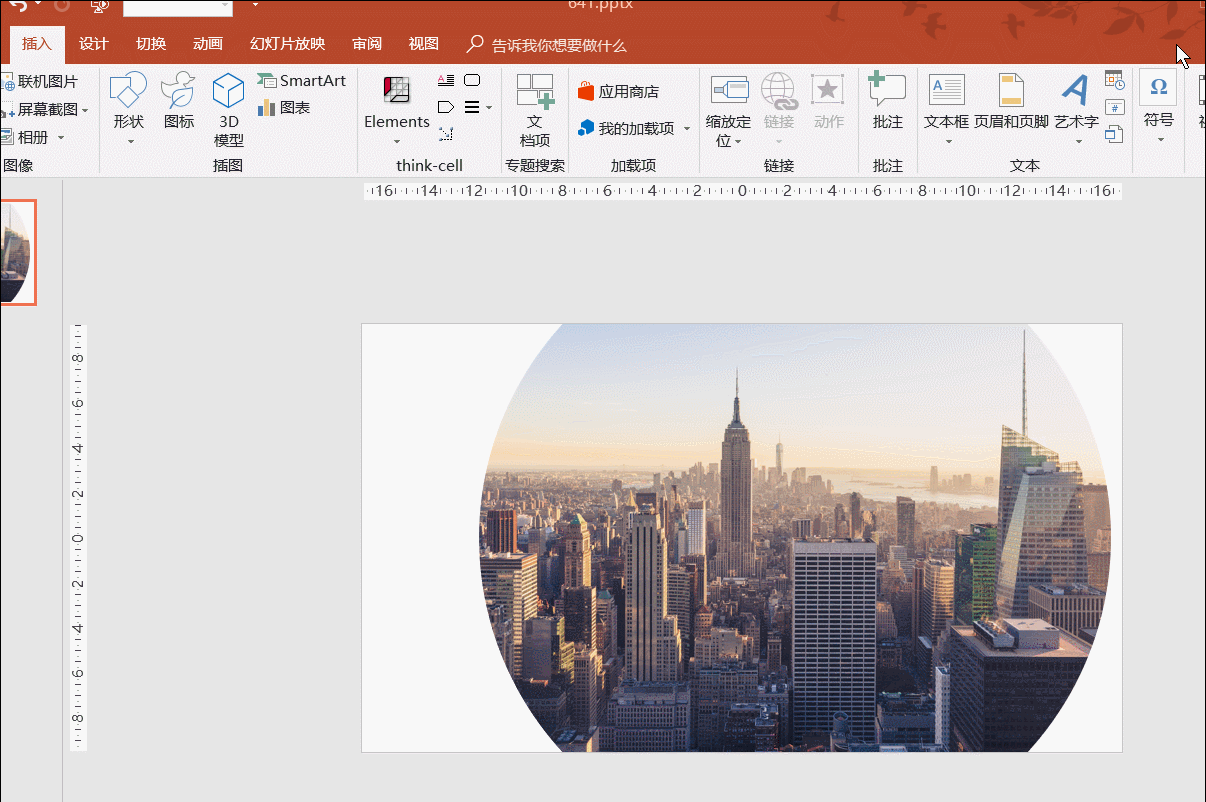Insert date and time icon

1115,80
